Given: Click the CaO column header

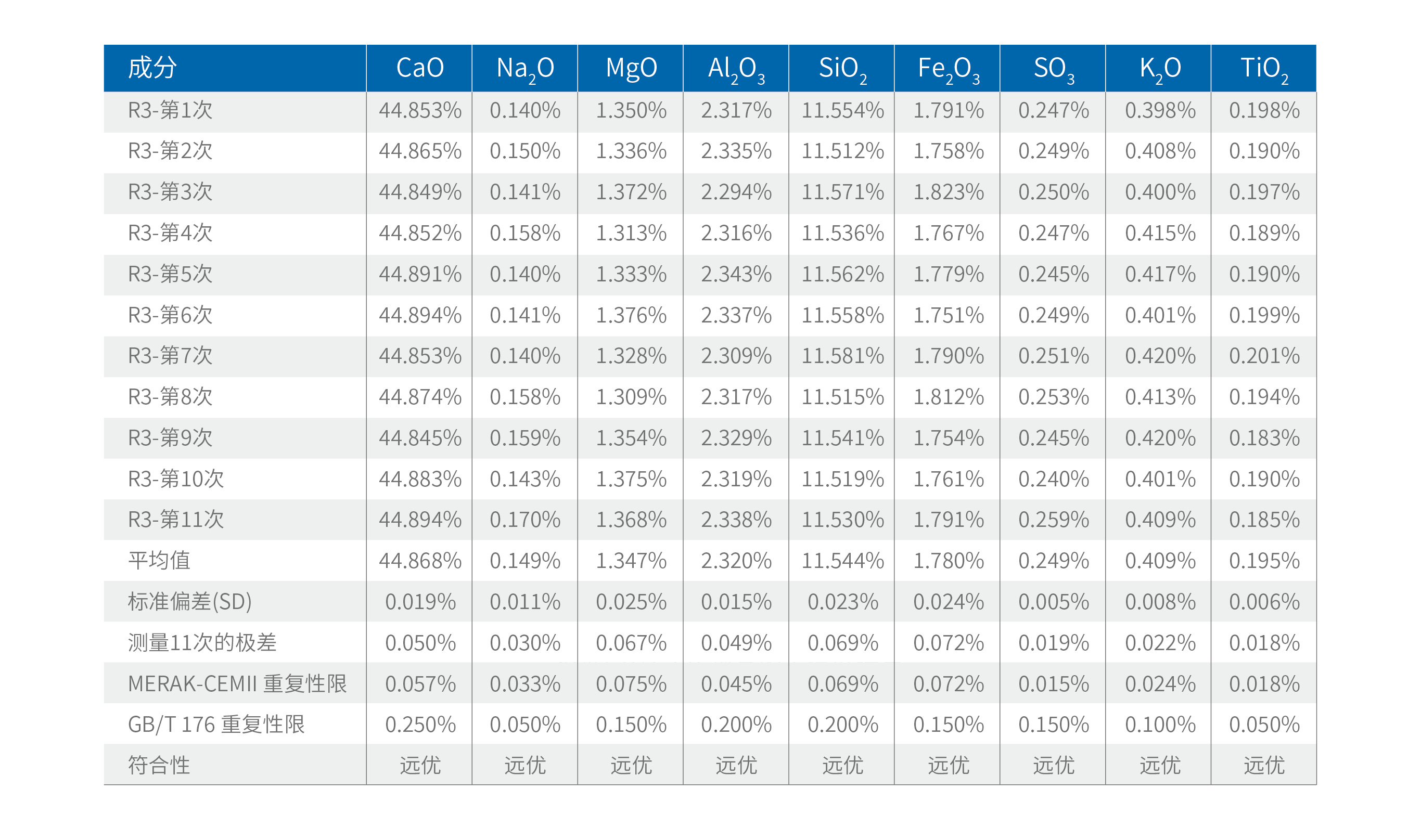Looking at the screenshot, I should 419,68.
